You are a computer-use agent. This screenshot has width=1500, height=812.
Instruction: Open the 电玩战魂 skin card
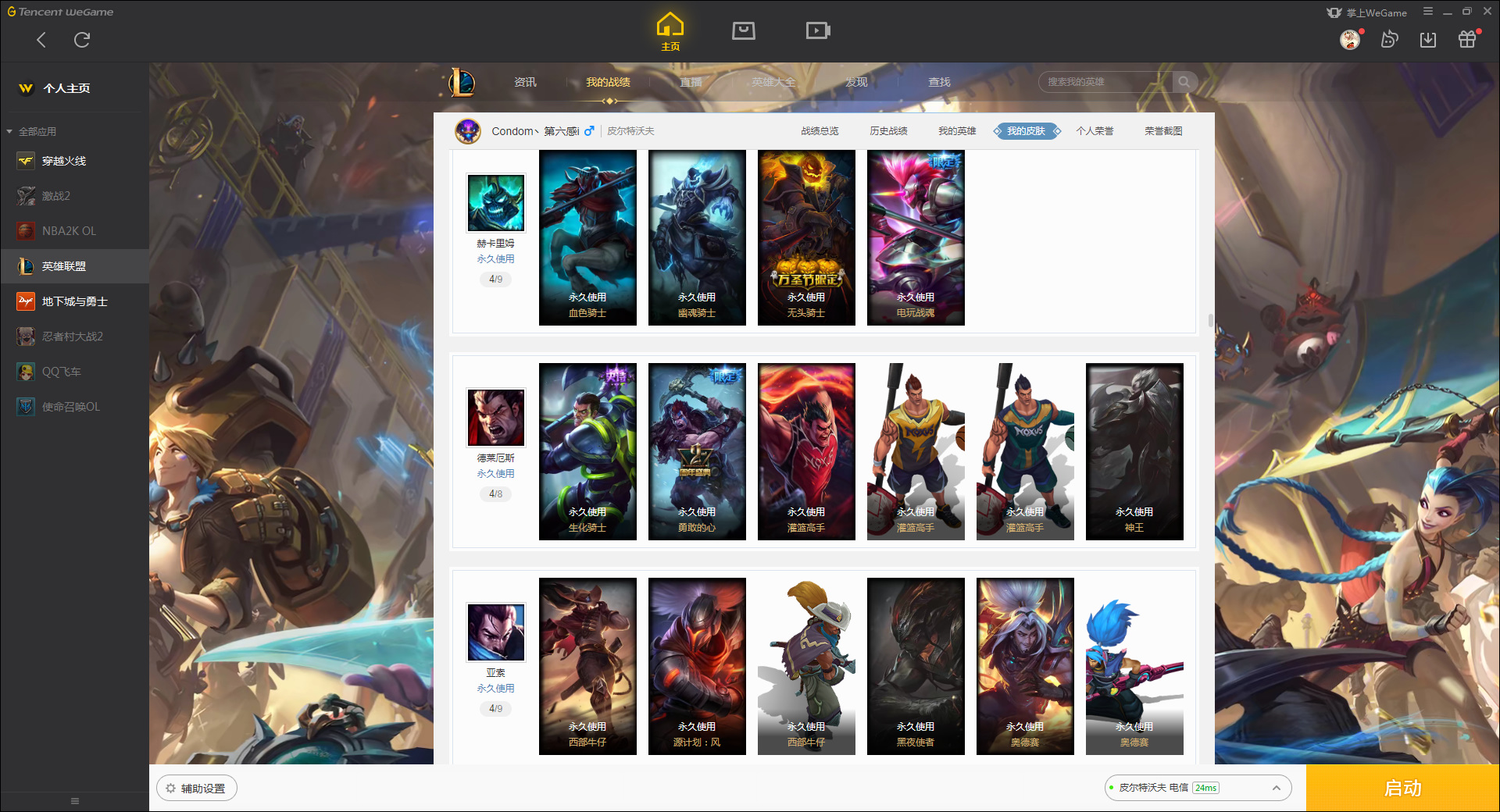(x=916, y=237)
